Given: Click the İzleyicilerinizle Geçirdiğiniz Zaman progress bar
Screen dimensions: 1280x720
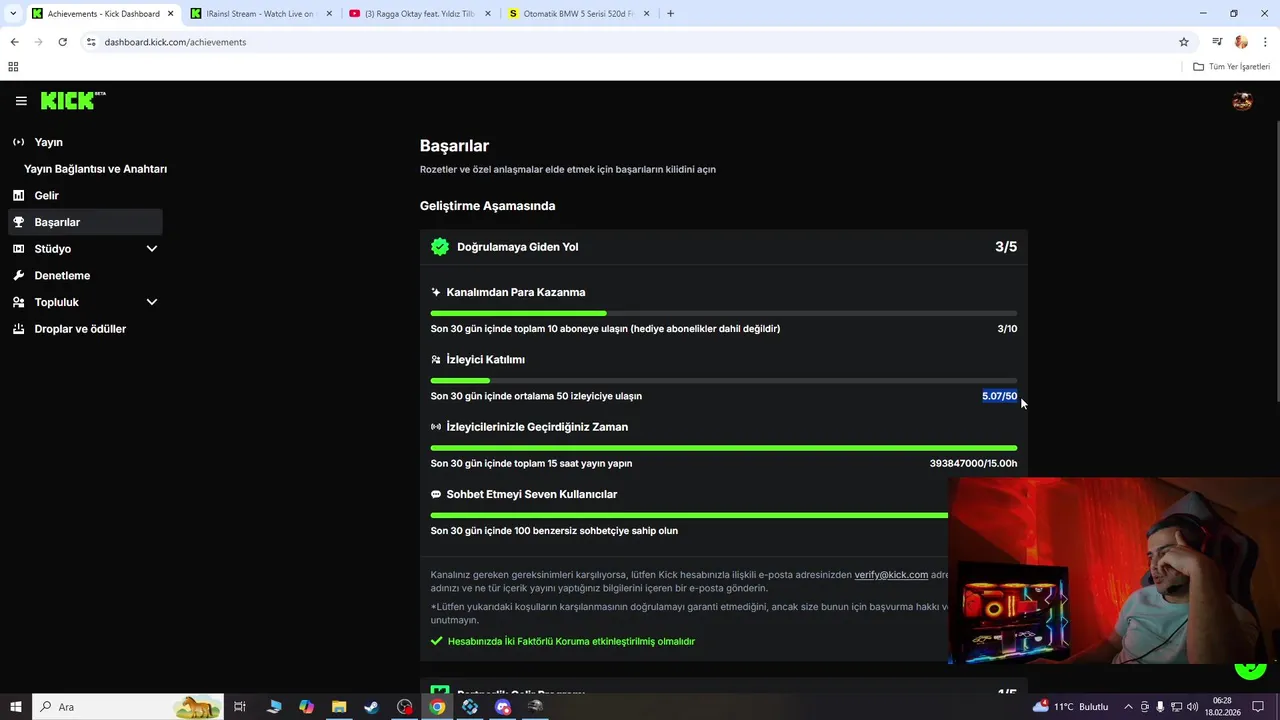Looking at the screenshot, I should pos(724,448).
